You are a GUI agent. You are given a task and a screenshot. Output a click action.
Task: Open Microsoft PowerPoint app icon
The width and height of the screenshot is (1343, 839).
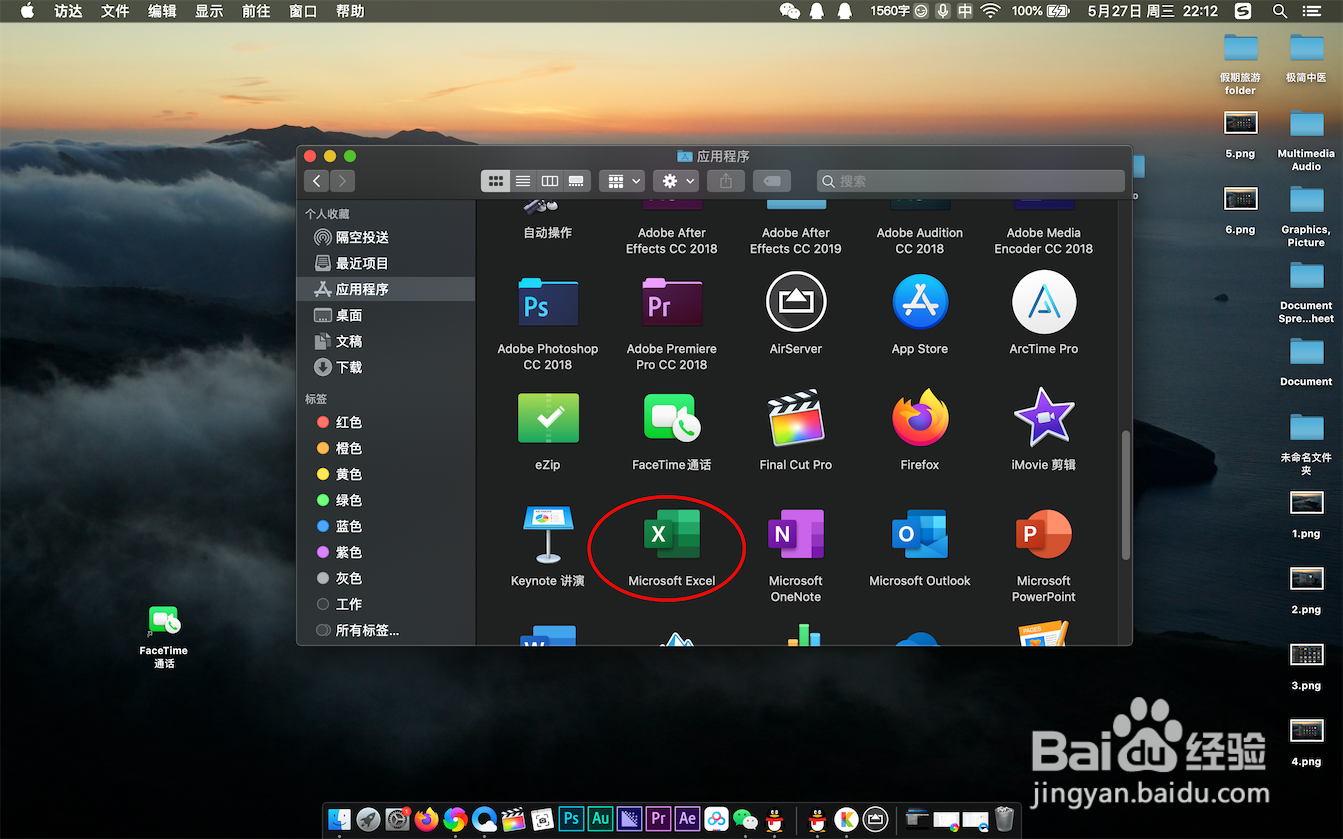(x=1044, y=534)
